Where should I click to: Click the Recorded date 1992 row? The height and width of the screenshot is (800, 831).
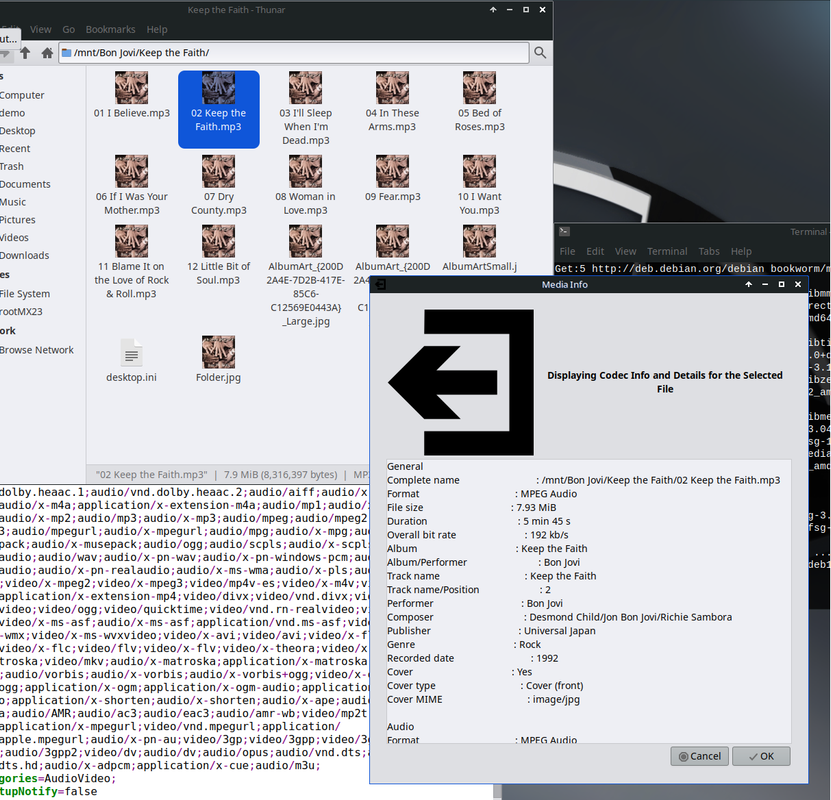click(473, 659)
